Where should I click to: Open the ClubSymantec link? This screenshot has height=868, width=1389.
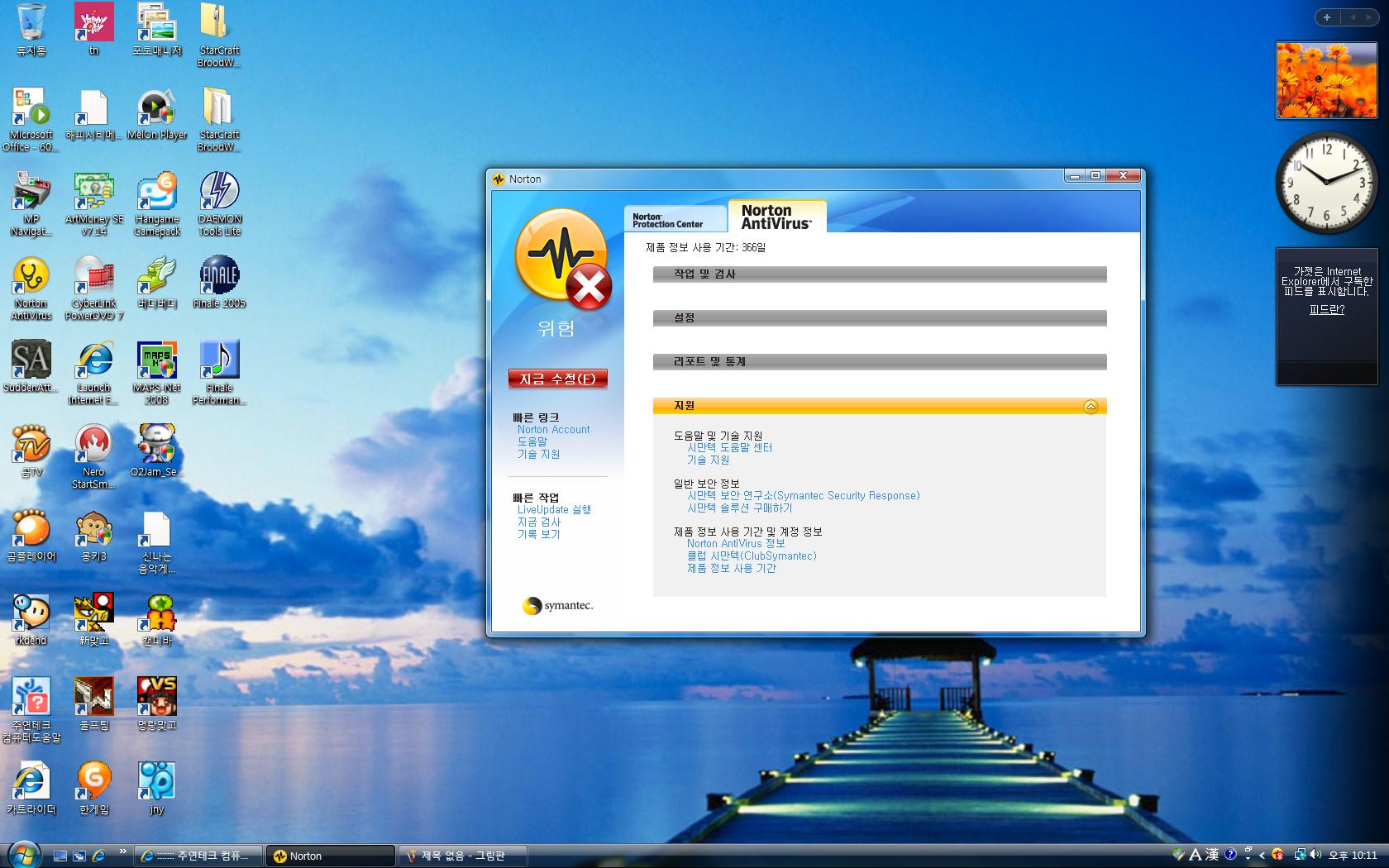click(752, 556)
